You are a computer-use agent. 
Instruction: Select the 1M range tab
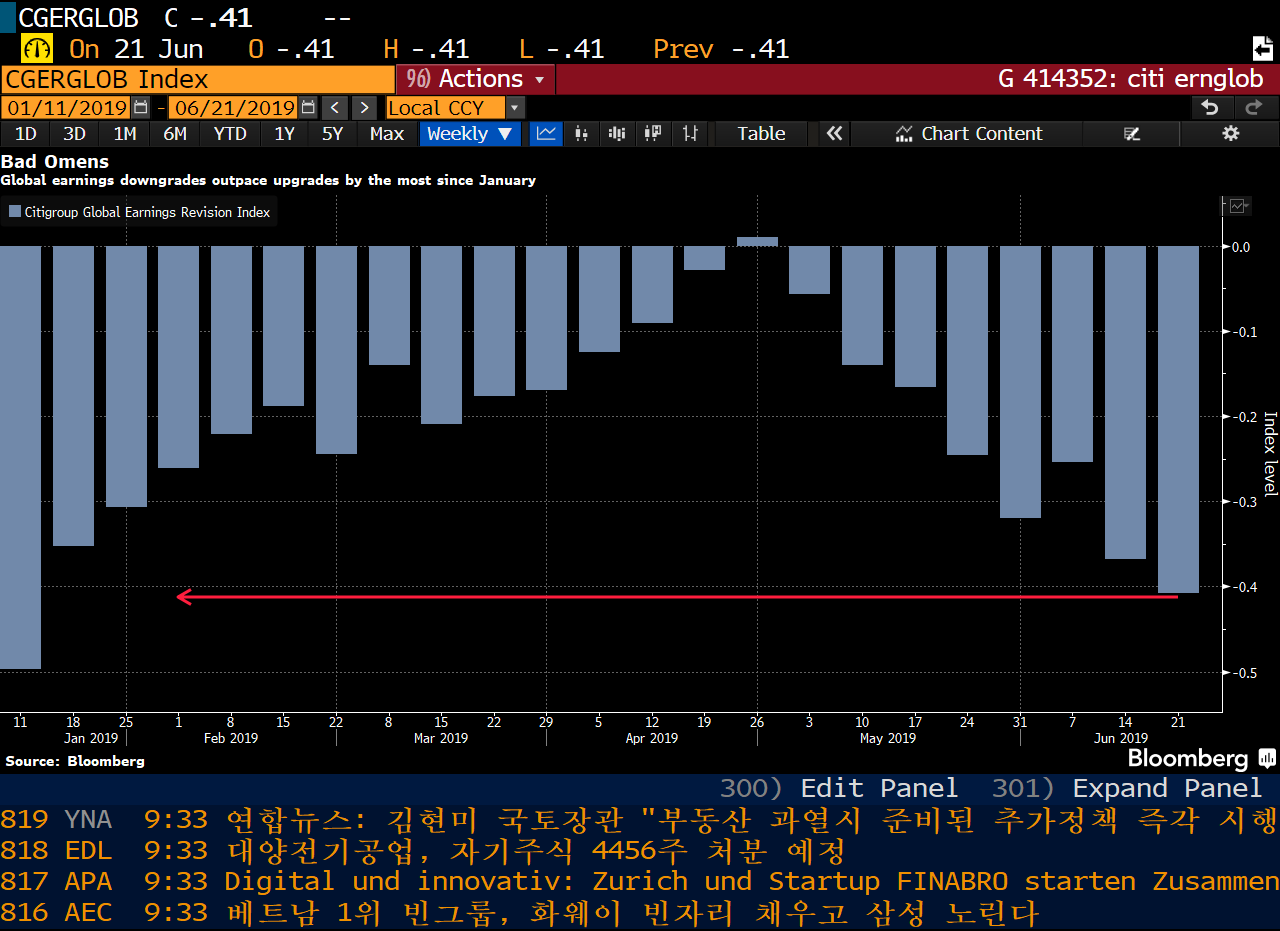point(125,134)
